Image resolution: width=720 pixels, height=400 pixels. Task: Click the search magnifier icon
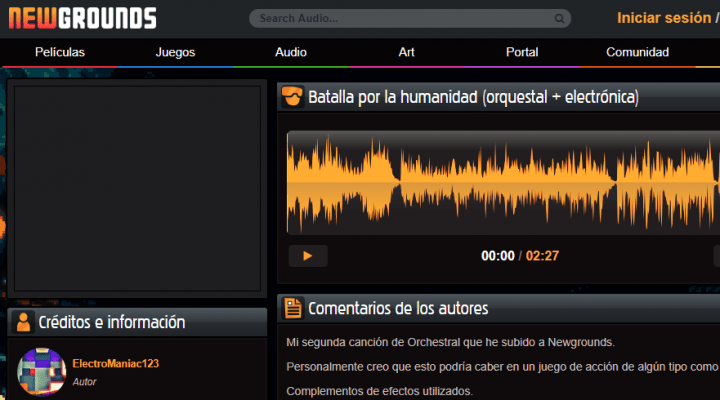(559, 18)
